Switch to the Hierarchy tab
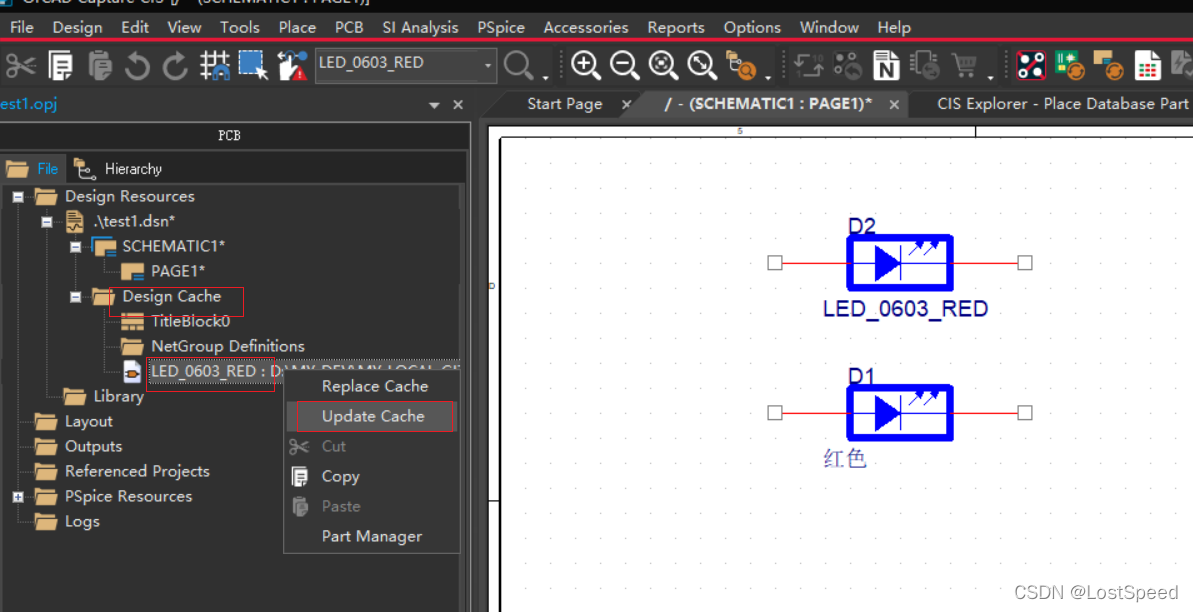 click(x=132, y=169)
